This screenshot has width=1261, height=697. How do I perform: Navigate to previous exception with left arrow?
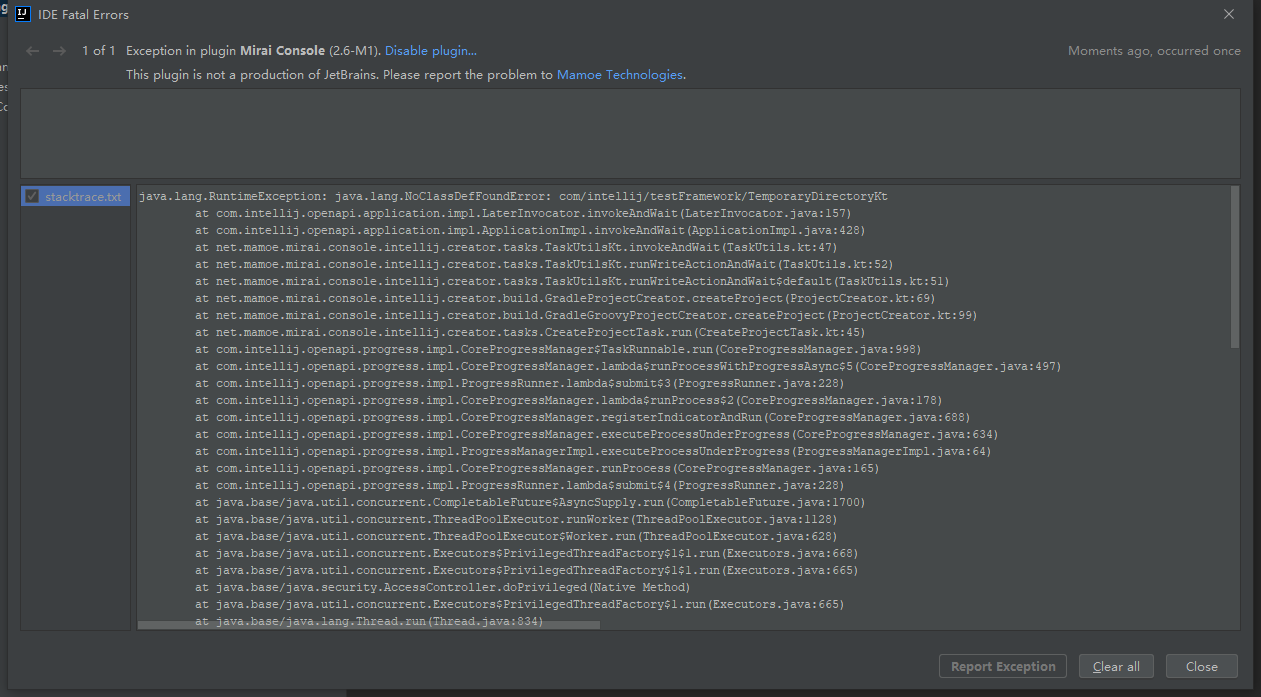(x=31, y=50)
